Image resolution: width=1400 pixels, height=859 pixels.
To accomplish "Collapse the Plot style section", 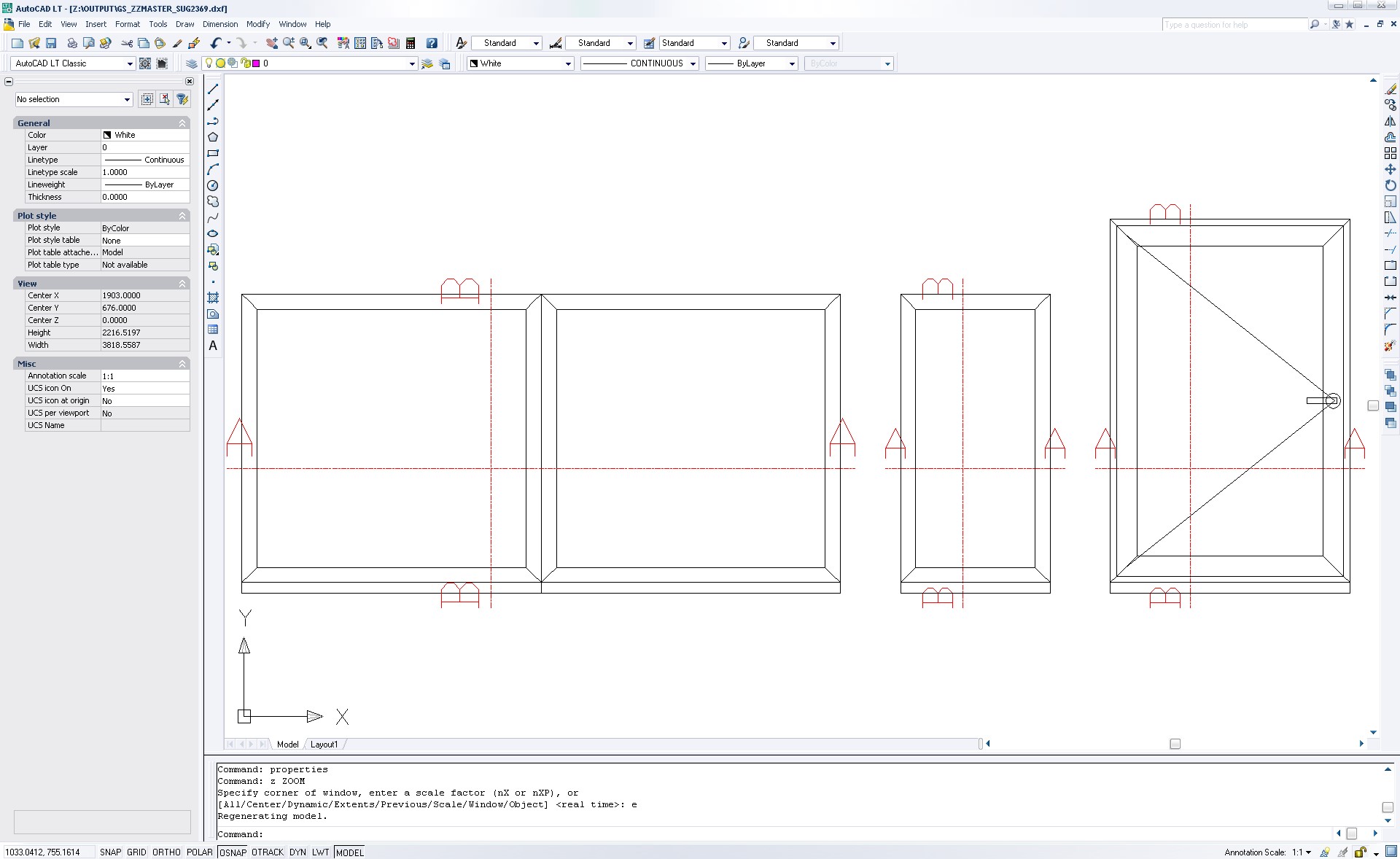I will [182, 216].
